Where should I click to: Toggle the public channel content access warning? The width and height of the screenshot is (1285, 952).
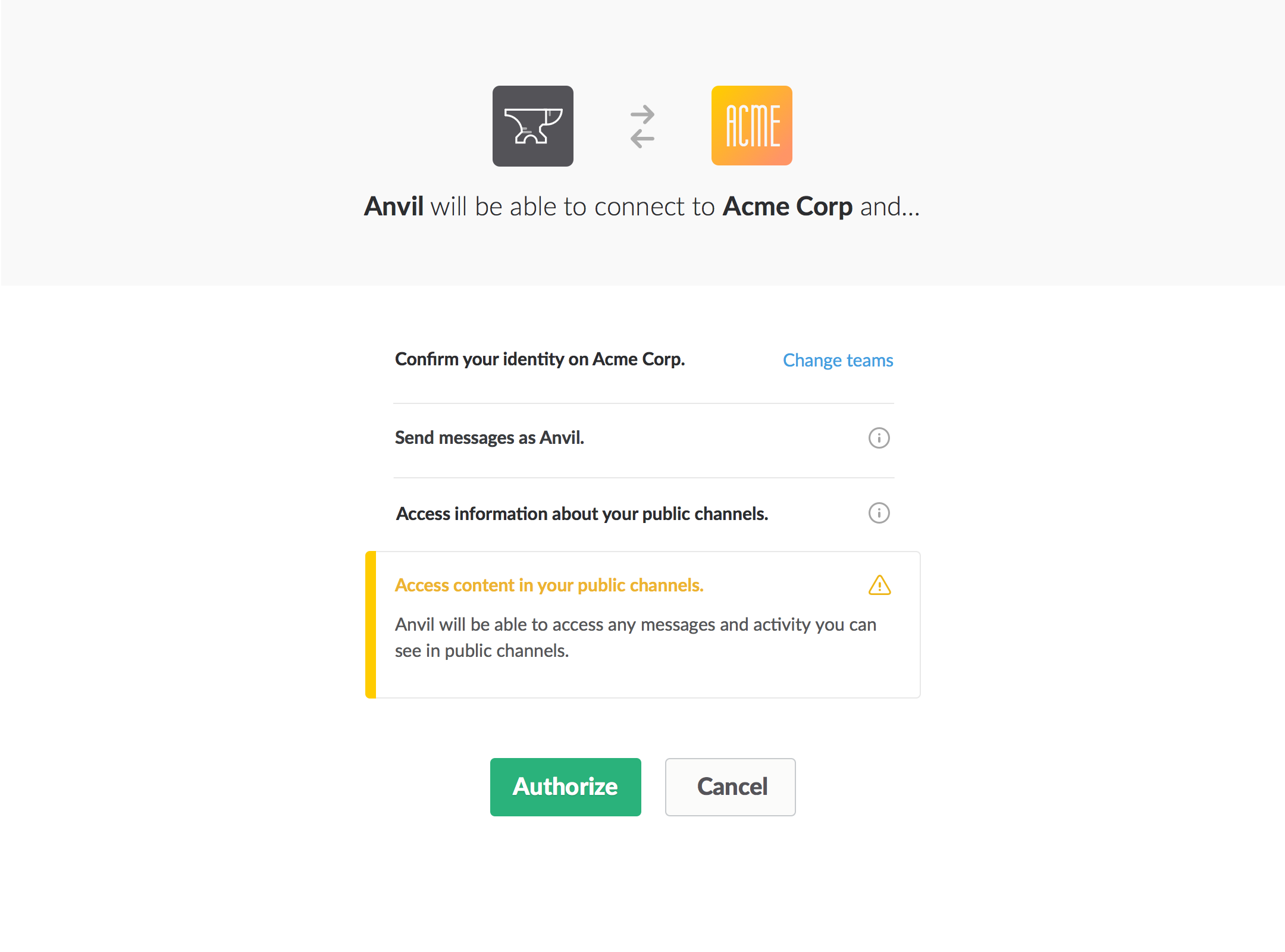click(x=880, y=585)
